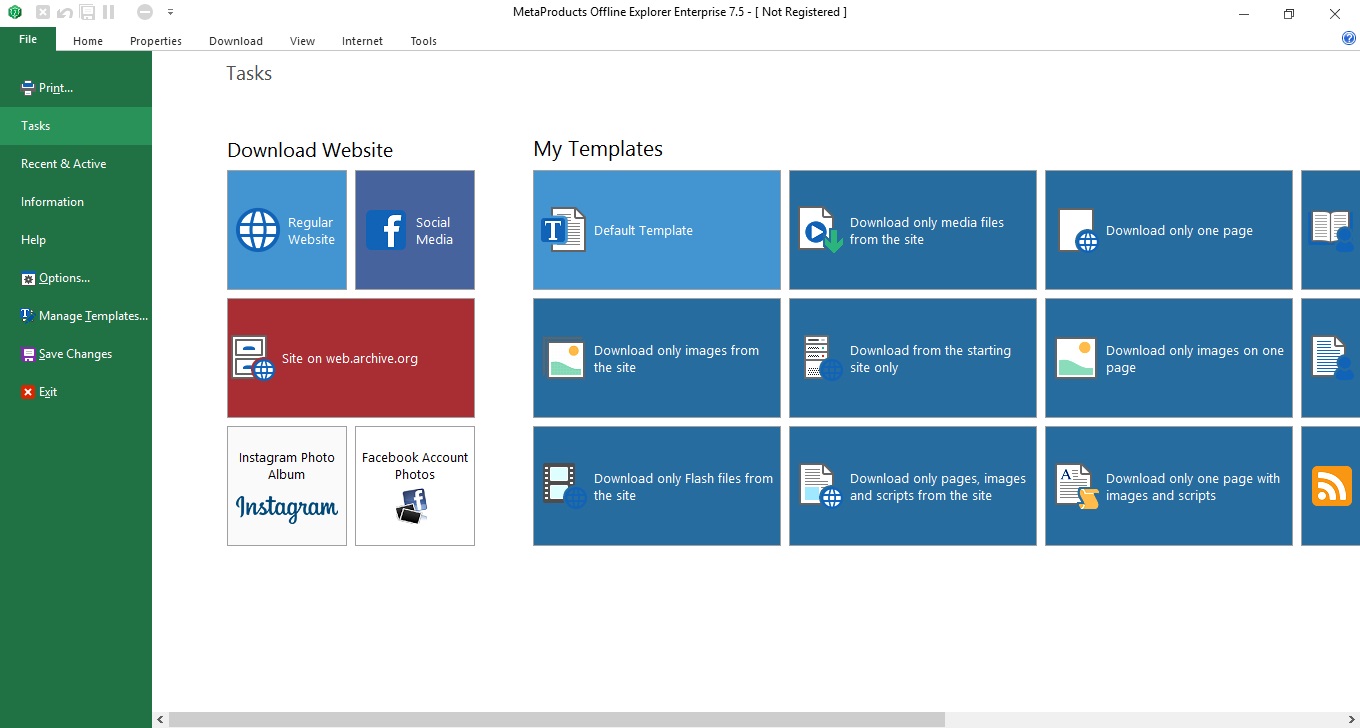This screenshot has height=728, width=1360.
Task: Click the round stop icon in quick access toolbar
Action: [x=145, y=12]
